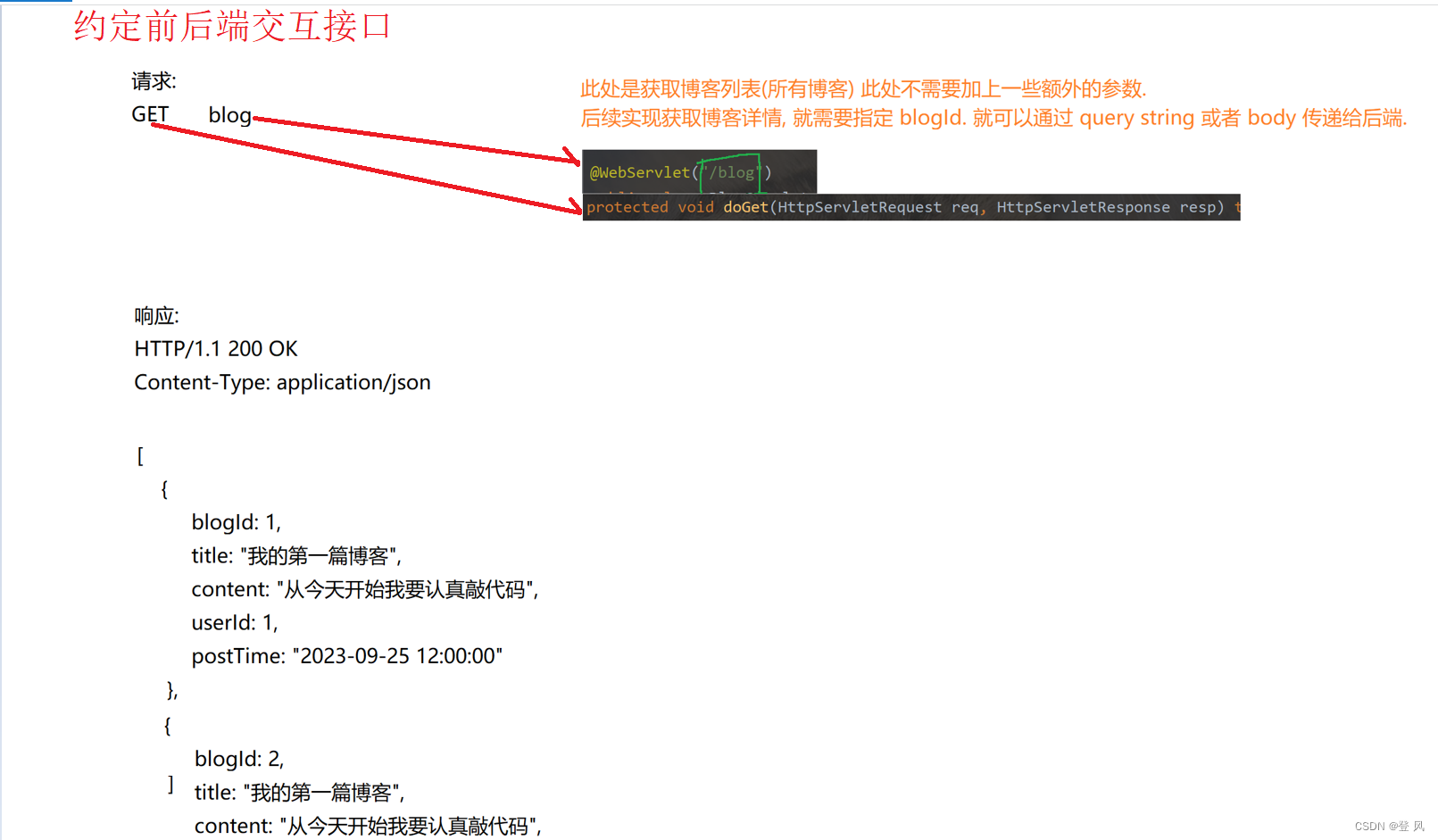The width and height of the screenshot is (1438, 840).
Task: Click Content-Type: application/json line
Action: [x=282, y=382]
